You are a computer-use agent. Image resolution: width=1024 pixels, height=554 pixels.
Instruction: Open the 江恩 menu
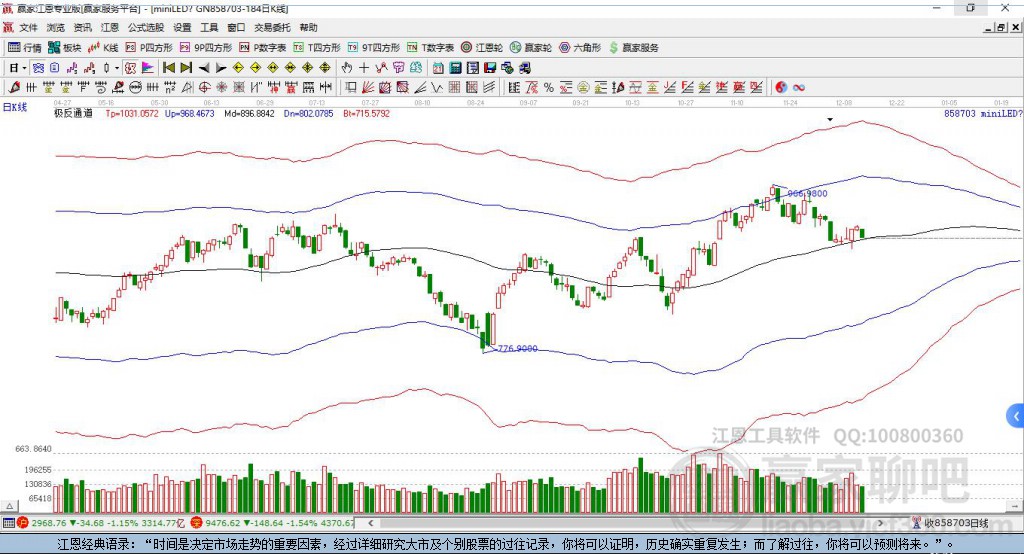pyautogui.click(x=110, y=27)
